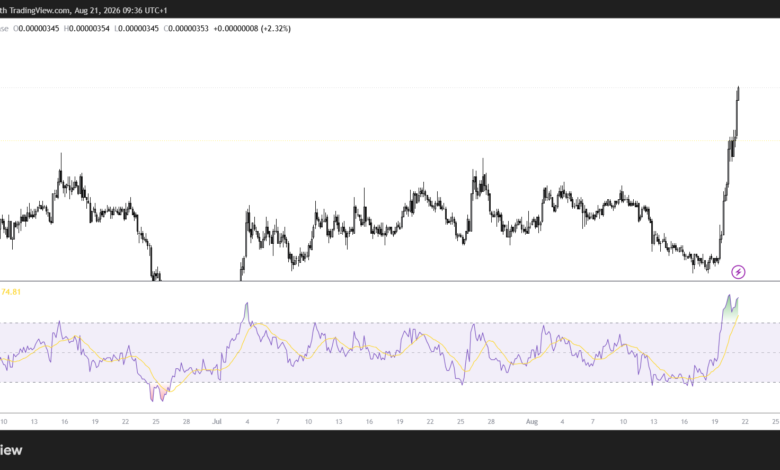Click the 7 date label following Aug 4

click(x=592, y=421)
